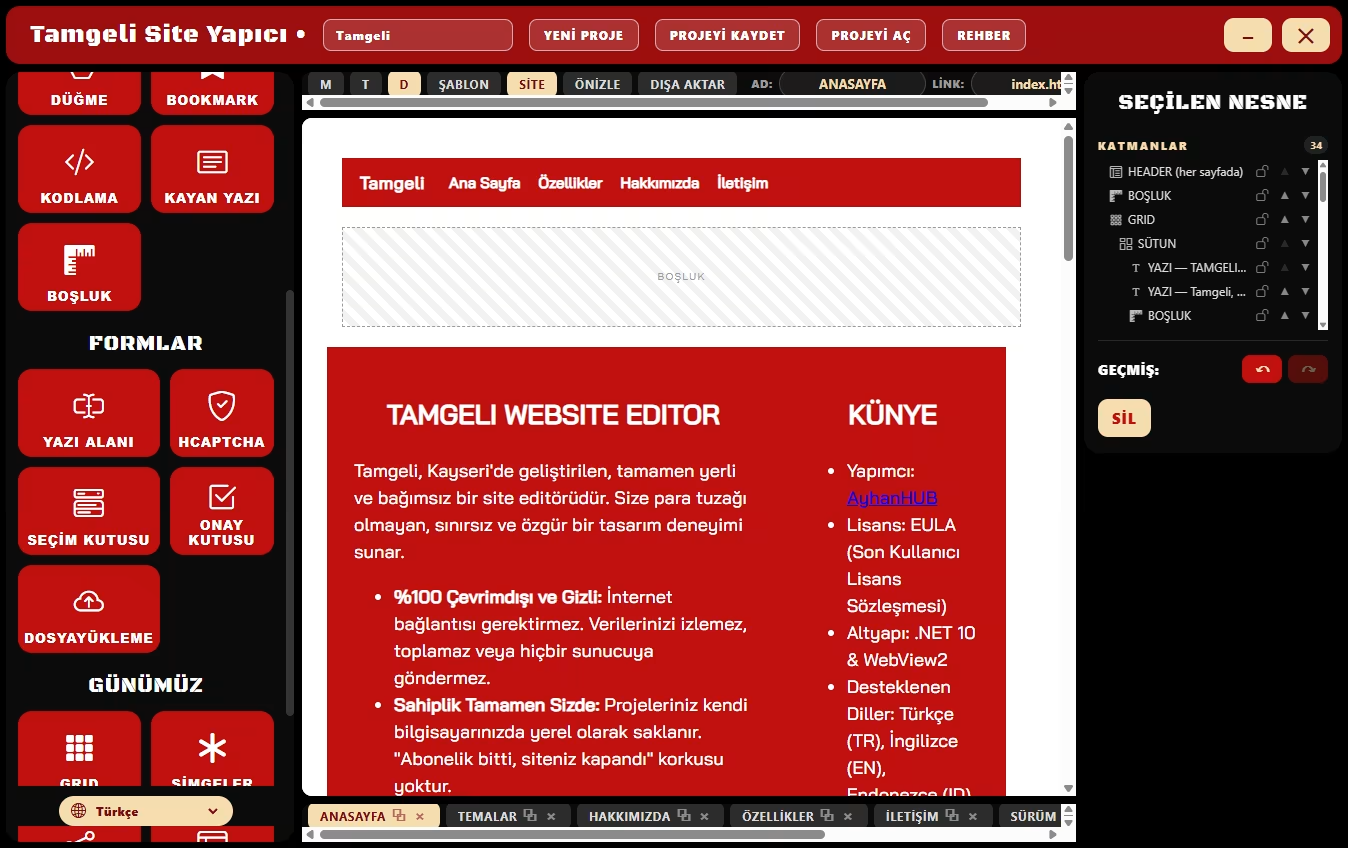Insert a Simgeler icon element
The width and height of the screenshot is (1348, 848).
[212, 750]
